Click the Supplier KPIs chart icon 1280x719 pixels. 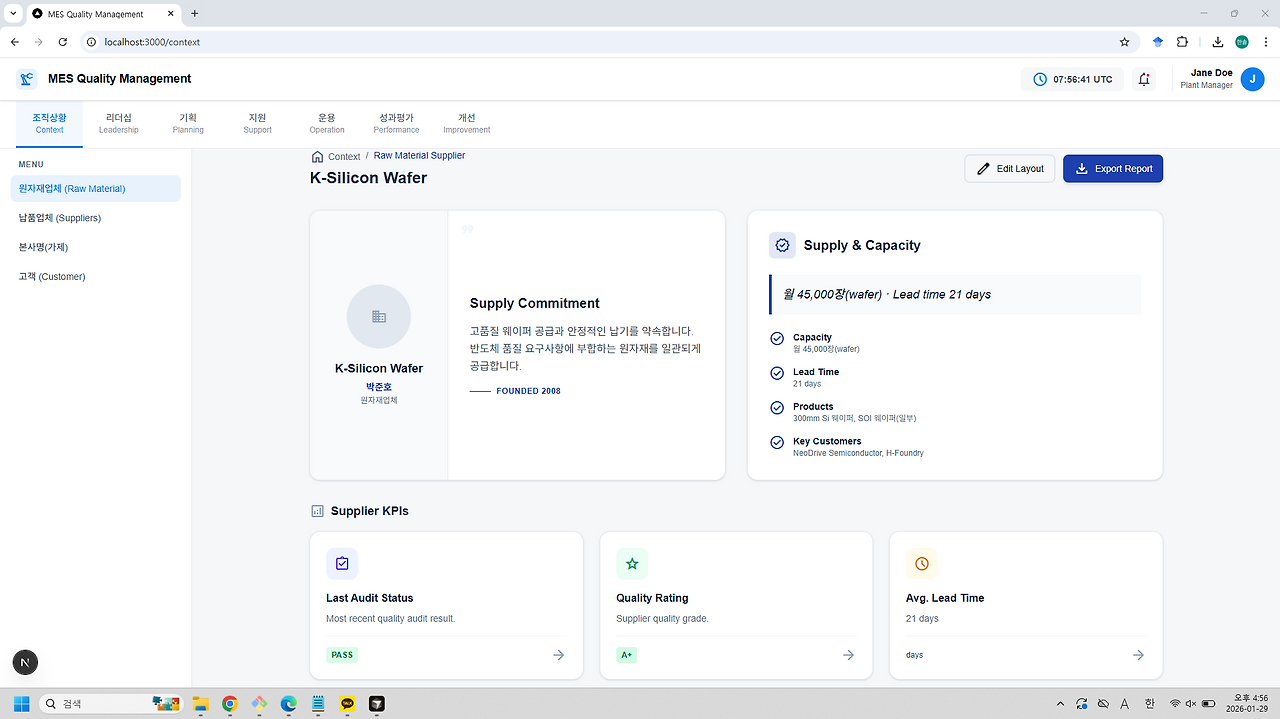click(x=317, y=511)
